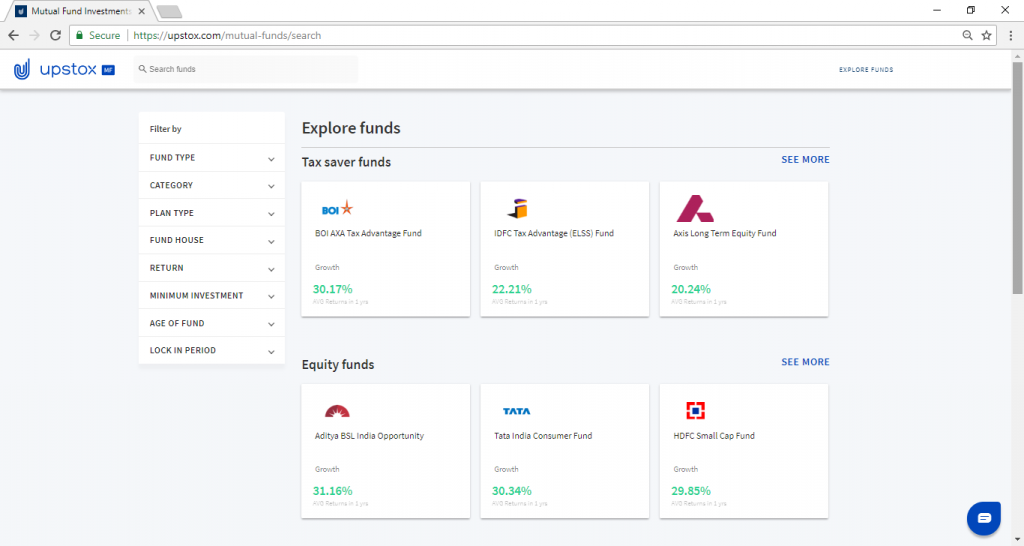Expand the Fund House filter
The height and width of the screenshot is (546, 1024).
tap(212, 240)
